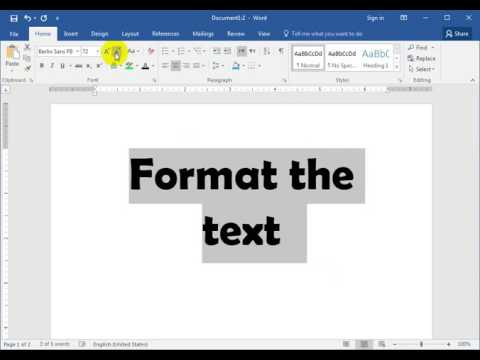Click Sign in
The height and width of the screenshot is (360, 480).
point(375,18)
